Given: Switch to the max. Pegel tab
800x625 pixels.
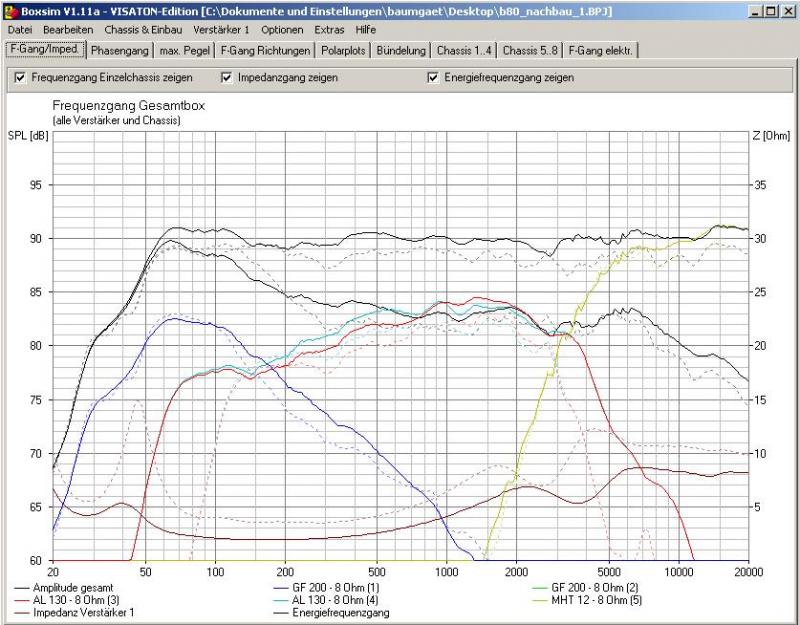Looking at the screenshot, I should point(184,51).
